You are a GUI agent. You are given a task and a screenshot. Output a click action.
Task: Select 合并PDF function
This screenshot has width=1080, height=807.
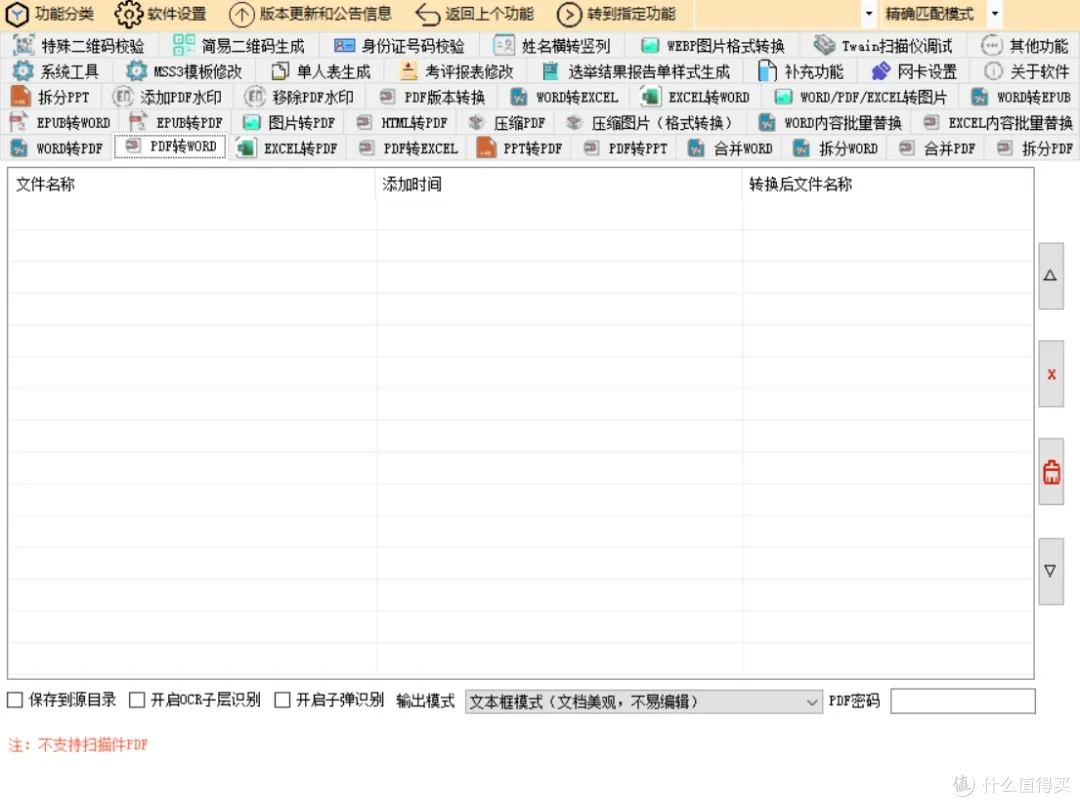[937, 148]
